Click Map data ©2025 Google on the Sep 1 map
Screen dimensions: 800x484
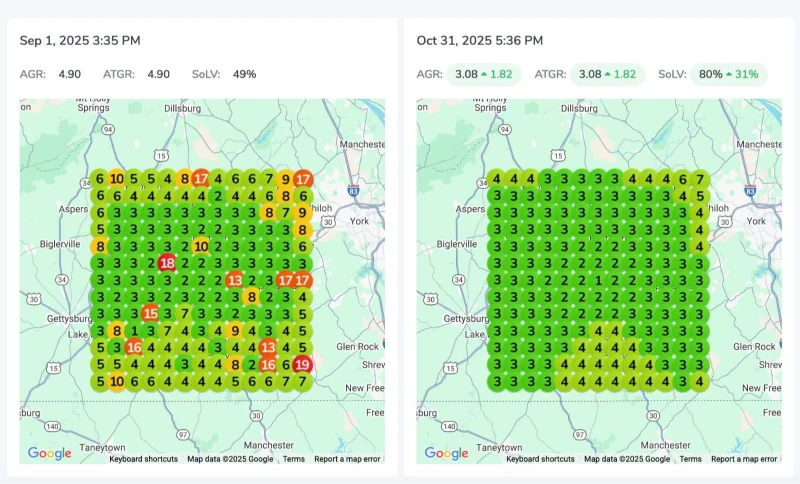pos(230,459)
